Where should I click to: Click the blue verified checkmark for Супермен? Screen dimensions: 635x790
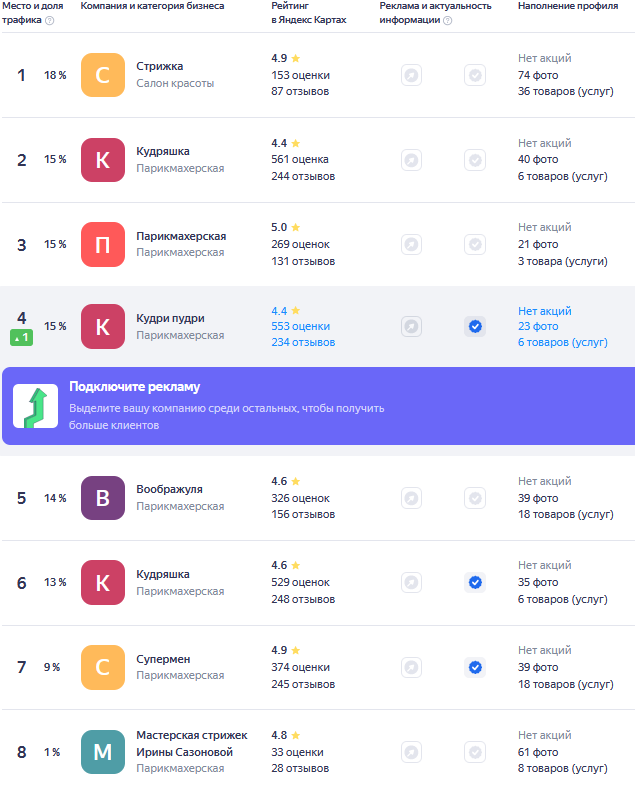click(475, 667)
